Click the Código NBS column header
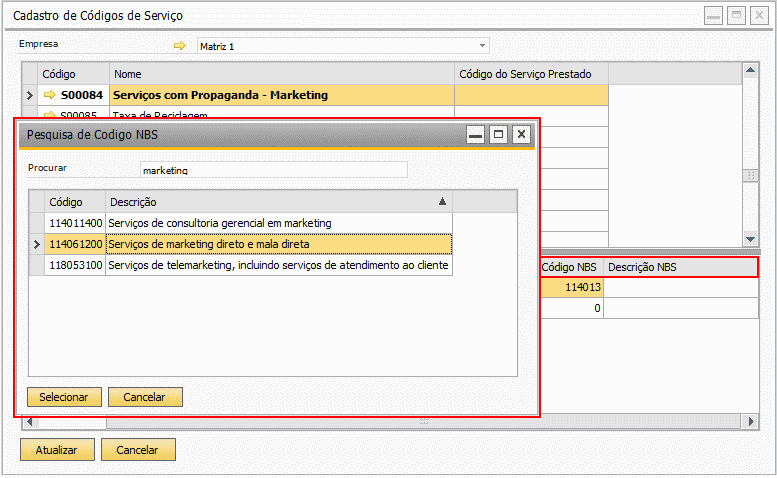 (x=571, y=267)
